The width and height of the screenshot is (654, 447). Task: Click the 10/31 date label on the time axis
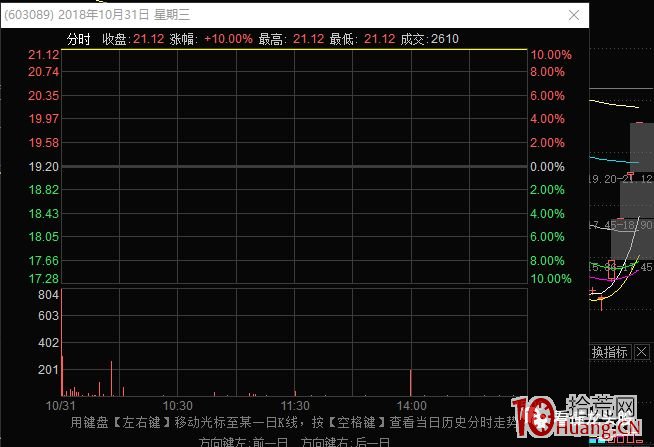(60, 406)
